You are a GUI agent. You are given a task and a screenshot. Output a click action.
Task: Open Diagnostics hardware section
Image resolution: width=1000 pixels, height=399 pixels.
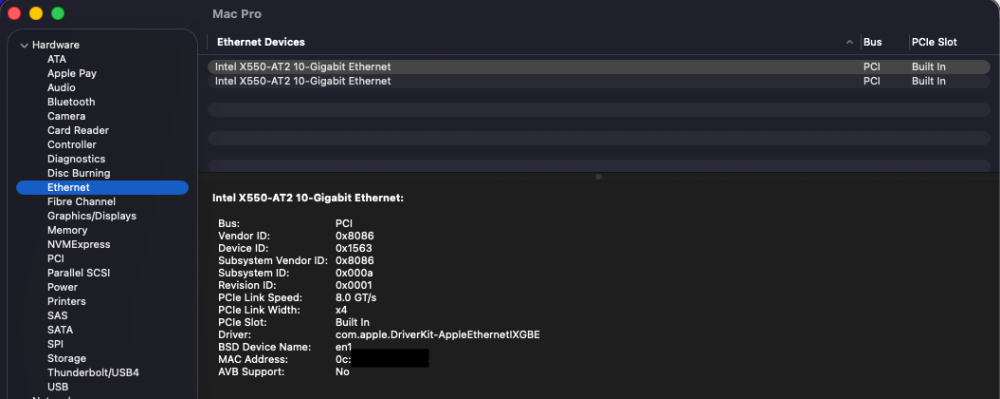76,159
